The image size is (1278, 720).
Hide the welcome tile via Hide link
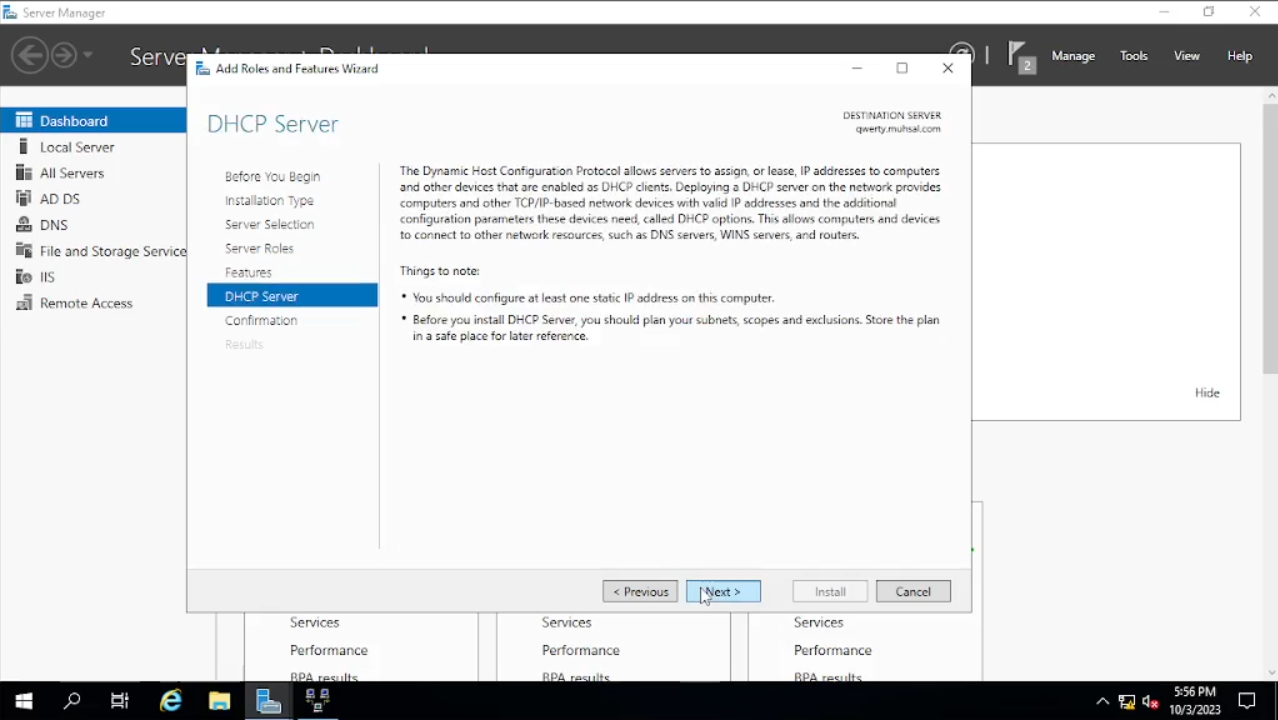(x=1206, y=393)
